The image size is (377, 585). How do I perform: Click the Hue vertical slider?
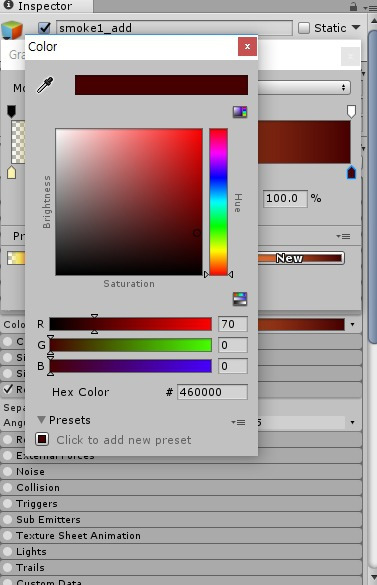(x=218, y=202)
